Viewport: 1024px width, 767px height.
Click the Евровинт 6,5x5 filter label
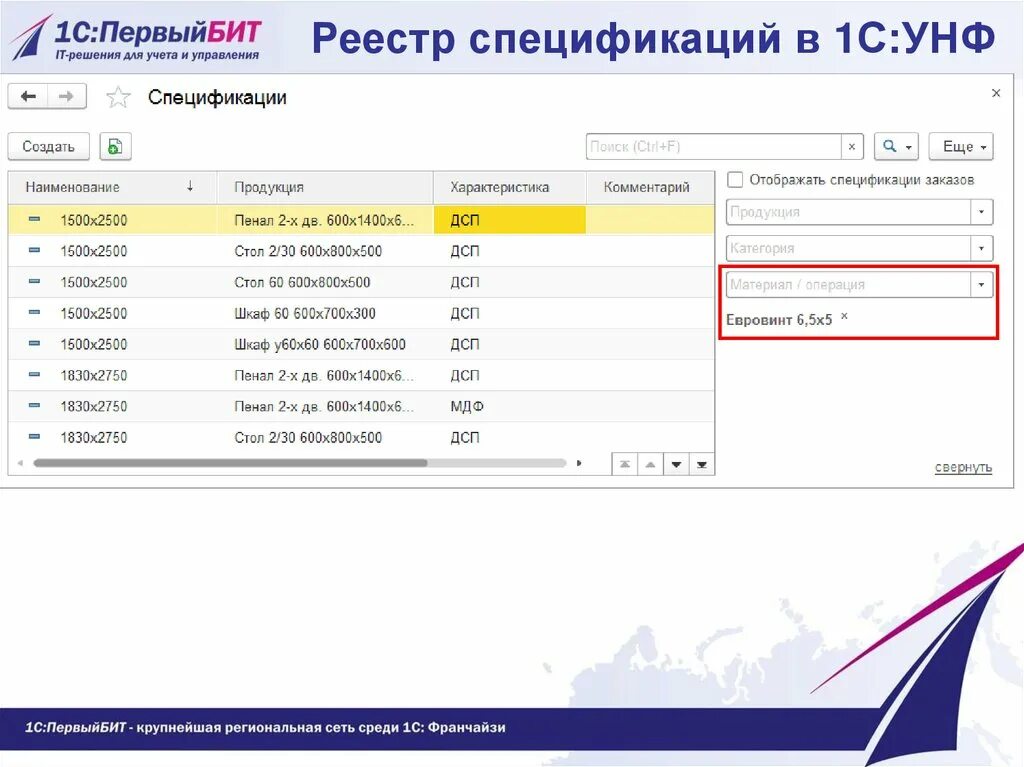(779, 320)
